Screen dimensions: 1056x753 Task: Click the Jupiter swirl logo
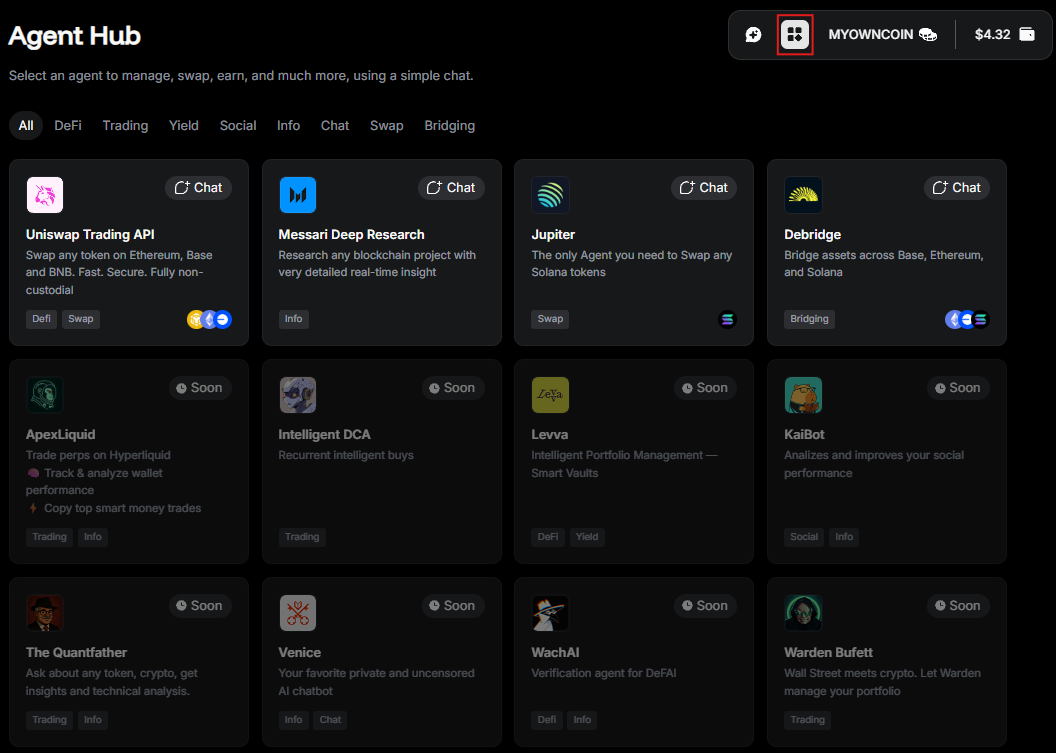tap(550, 195)
